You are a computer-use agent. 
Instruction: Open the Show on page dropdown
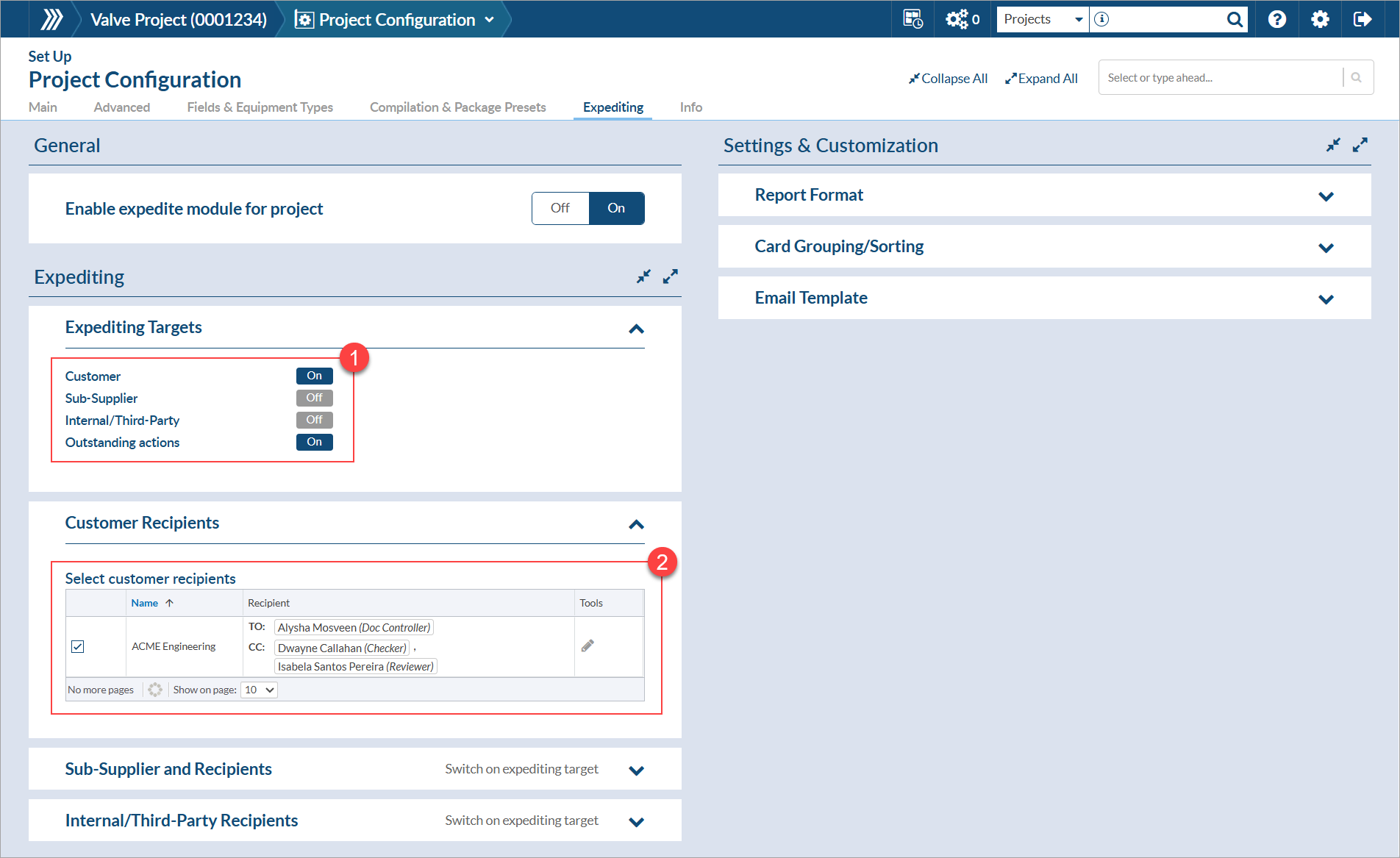[x=259, y=690]
